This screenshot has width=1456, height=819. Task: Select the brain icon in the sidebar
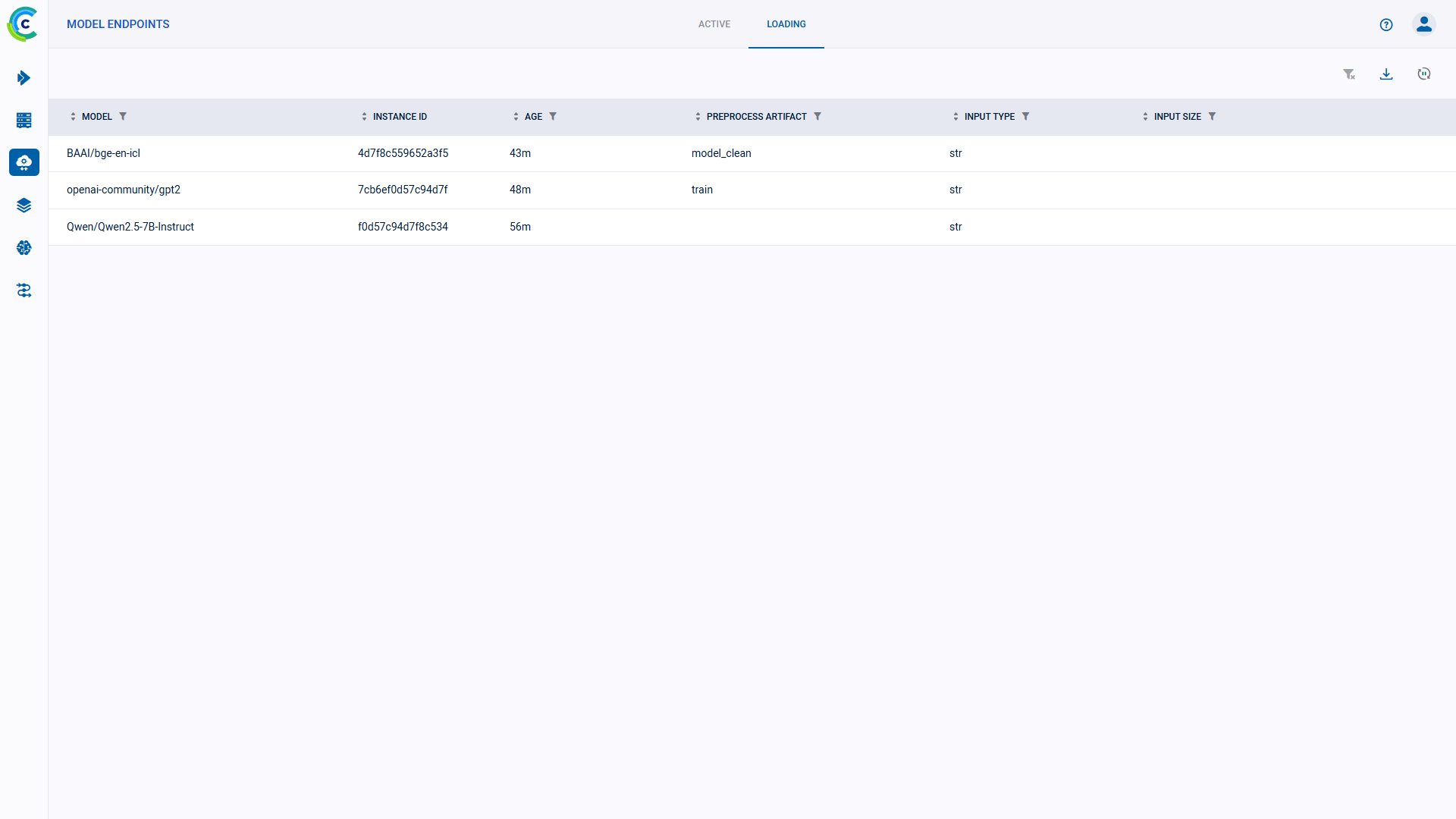tap(24, 248)
